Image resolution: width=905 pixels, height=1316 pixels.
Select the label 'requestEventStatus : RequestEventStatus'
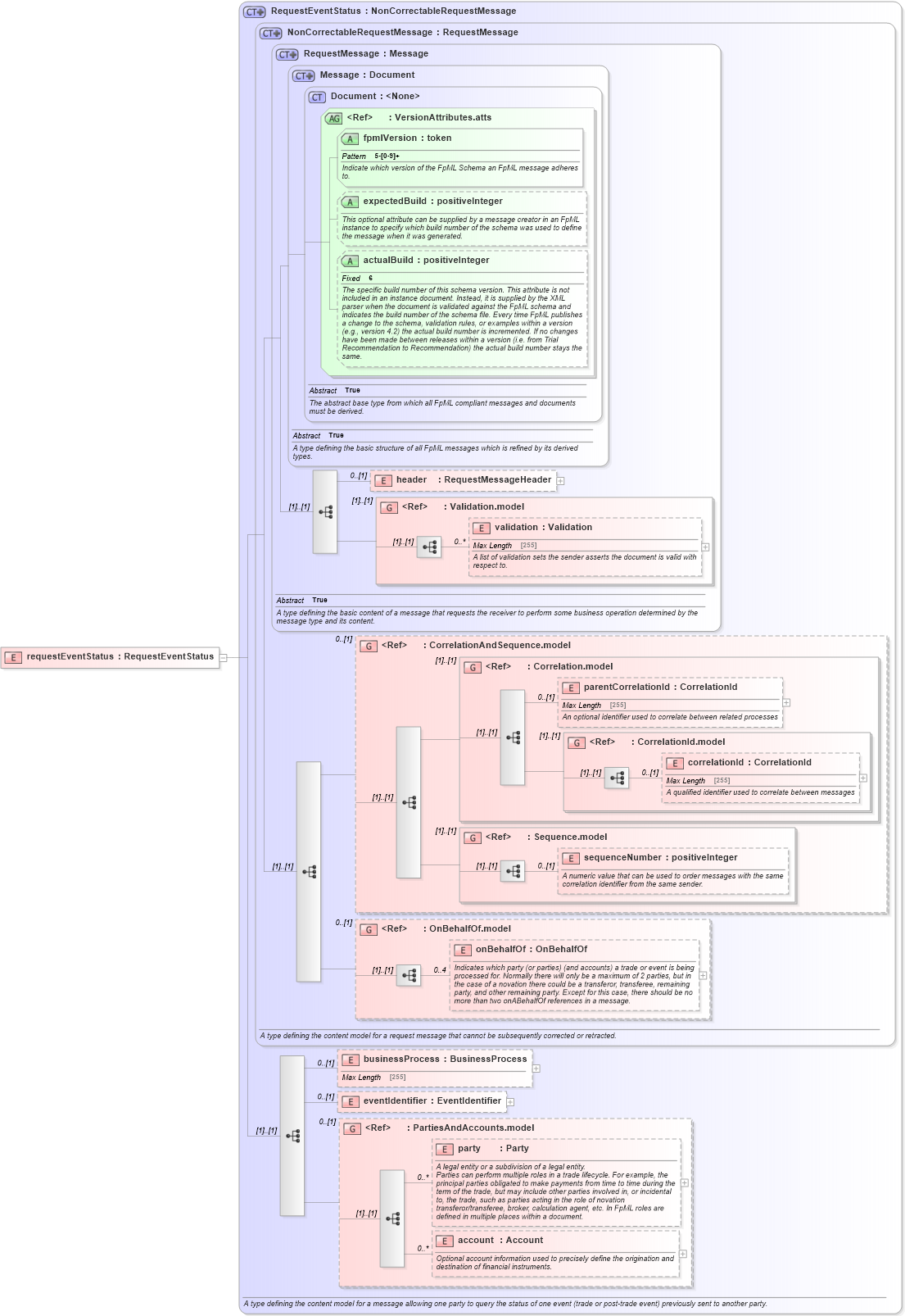point(120,657)
